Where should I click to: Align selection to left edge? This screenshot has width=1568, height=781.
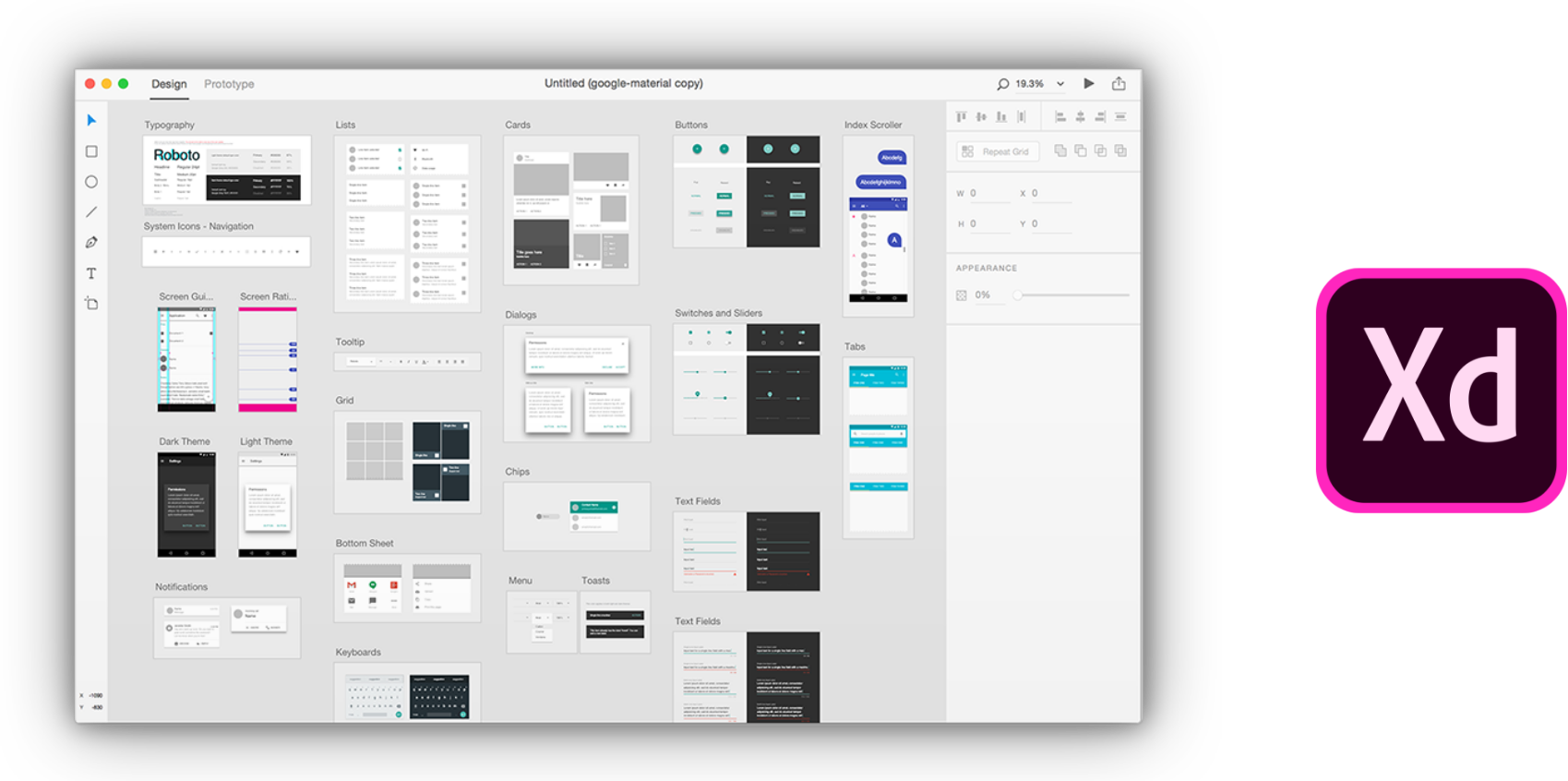1060,117
